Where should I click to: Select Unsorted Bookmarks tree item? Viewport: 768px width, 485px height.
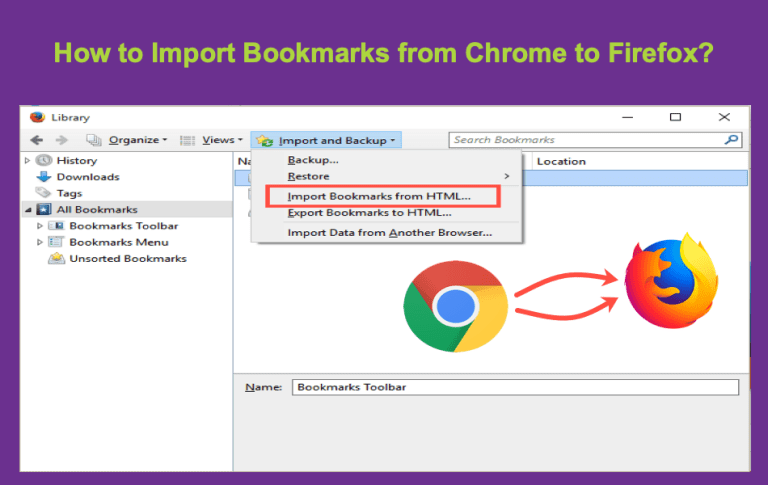128,258
